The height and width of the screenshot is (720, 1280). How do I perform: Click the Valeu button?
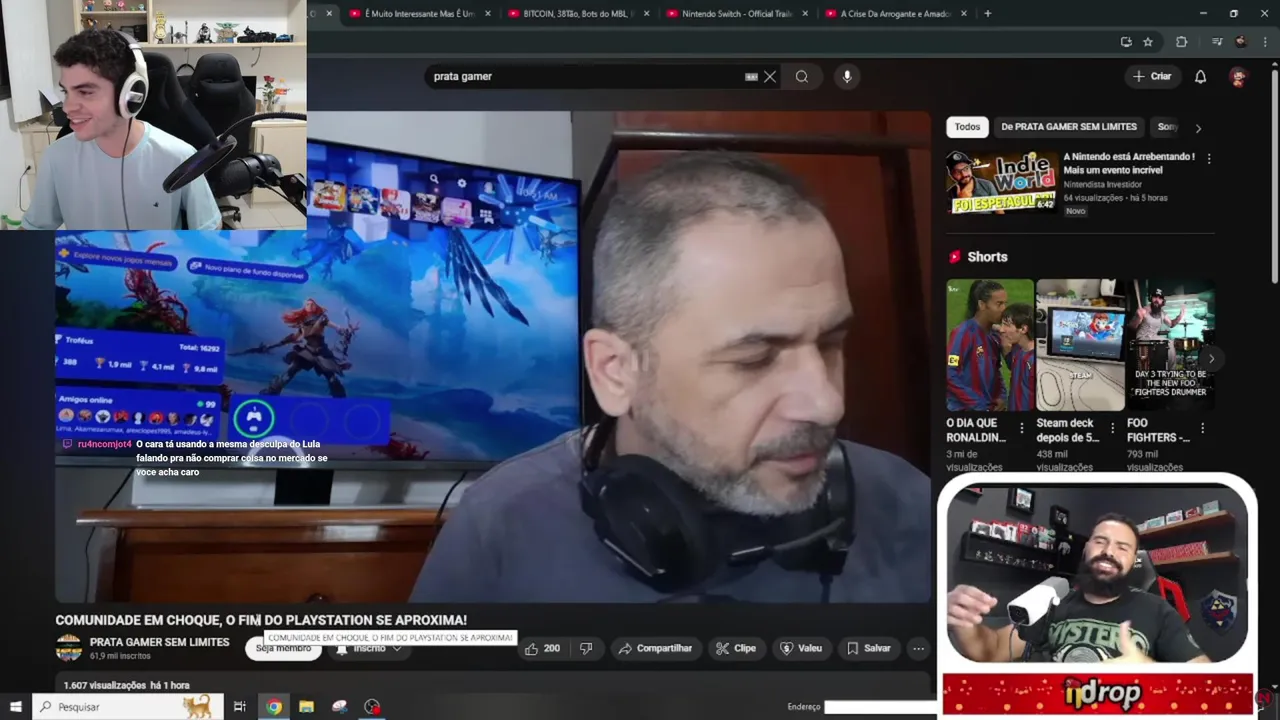801,648
